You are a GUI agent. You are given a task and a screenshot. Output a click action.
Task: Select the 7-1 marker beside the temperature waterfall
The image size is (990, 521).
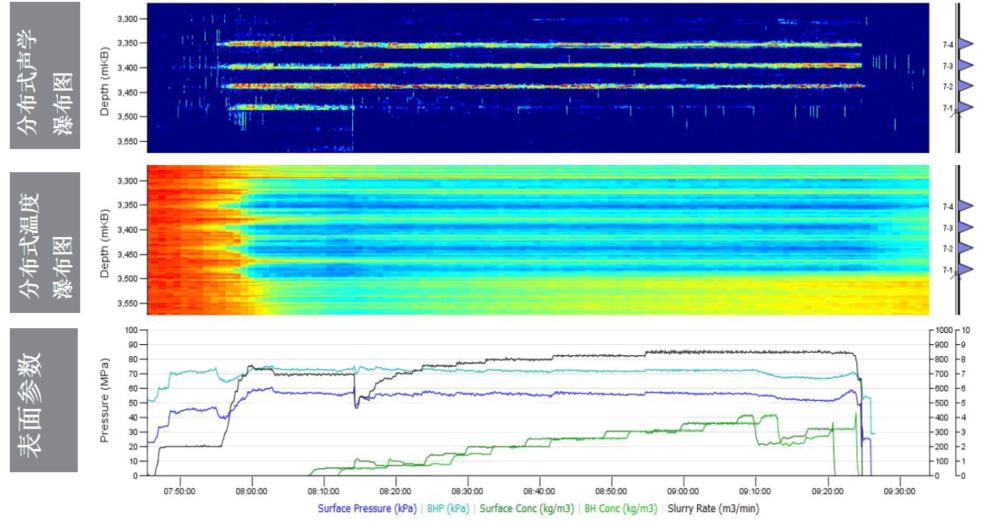(x=965, y=270)
